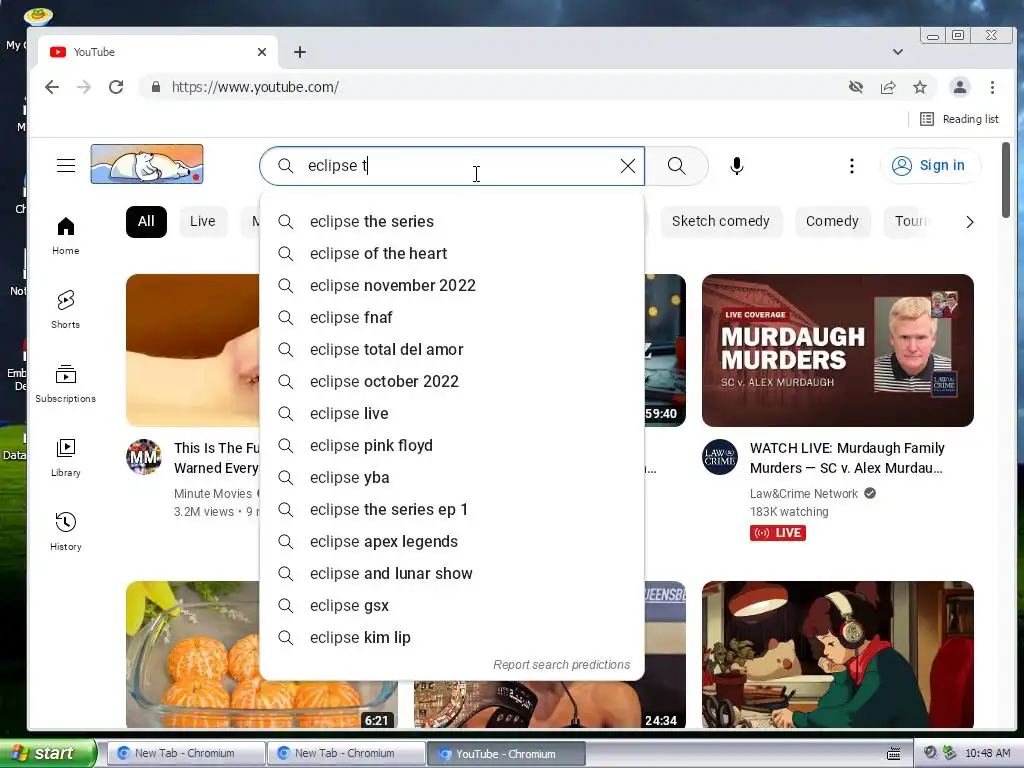
Task: Choose suggestion 'eclipse of the heart'
Action: 452,253
